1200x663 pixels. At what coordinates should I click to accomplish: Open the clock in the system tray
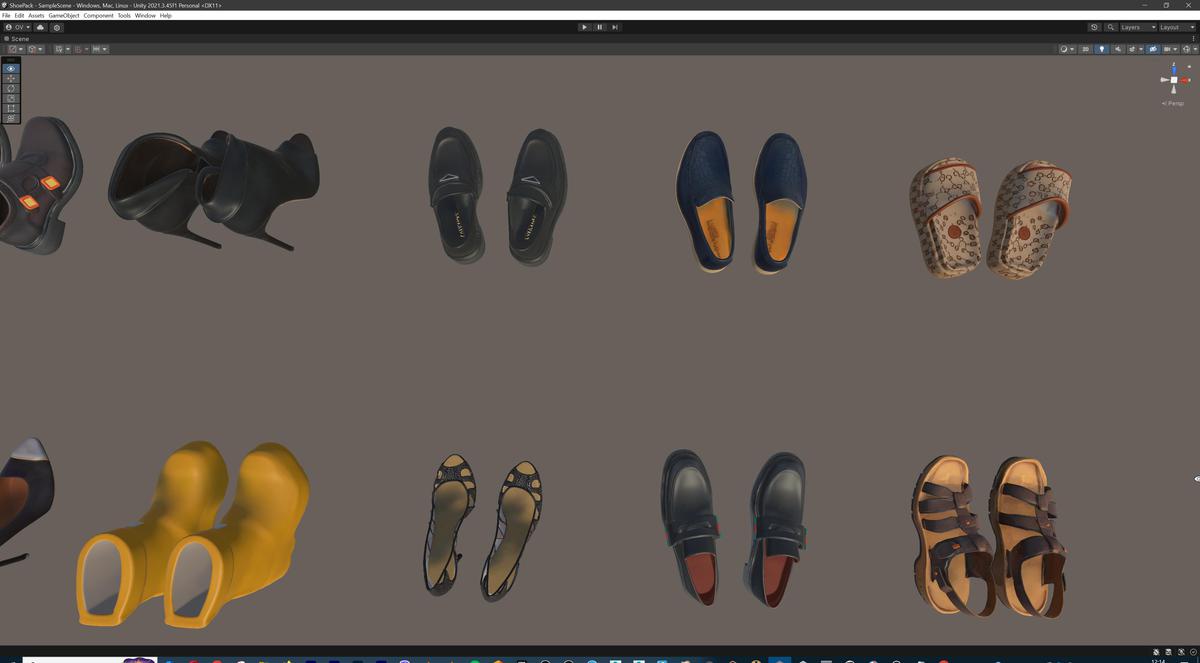[x=1158, y=660]
